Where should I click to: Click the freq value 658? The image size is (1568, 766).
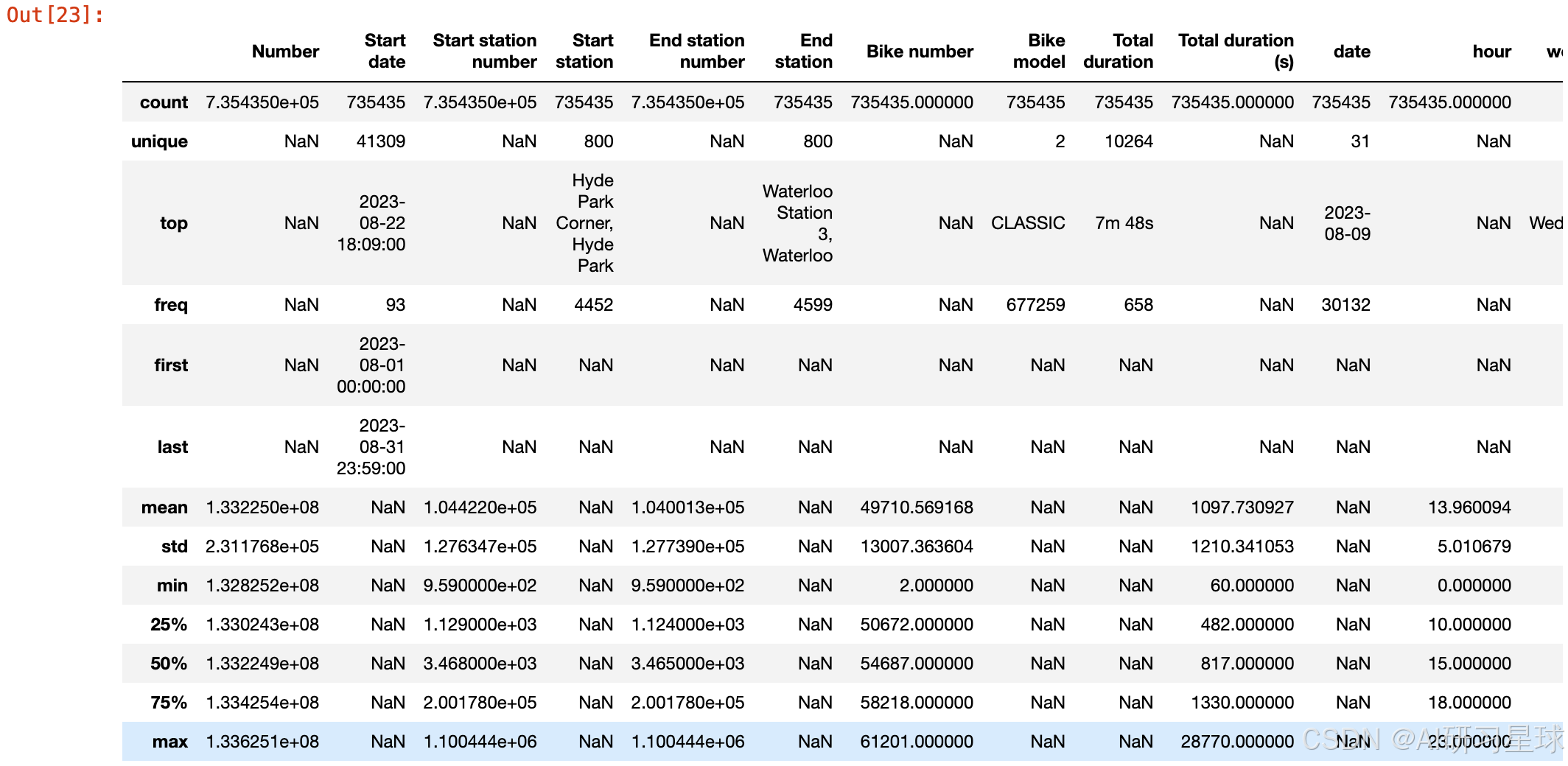tap(1138, 305)
